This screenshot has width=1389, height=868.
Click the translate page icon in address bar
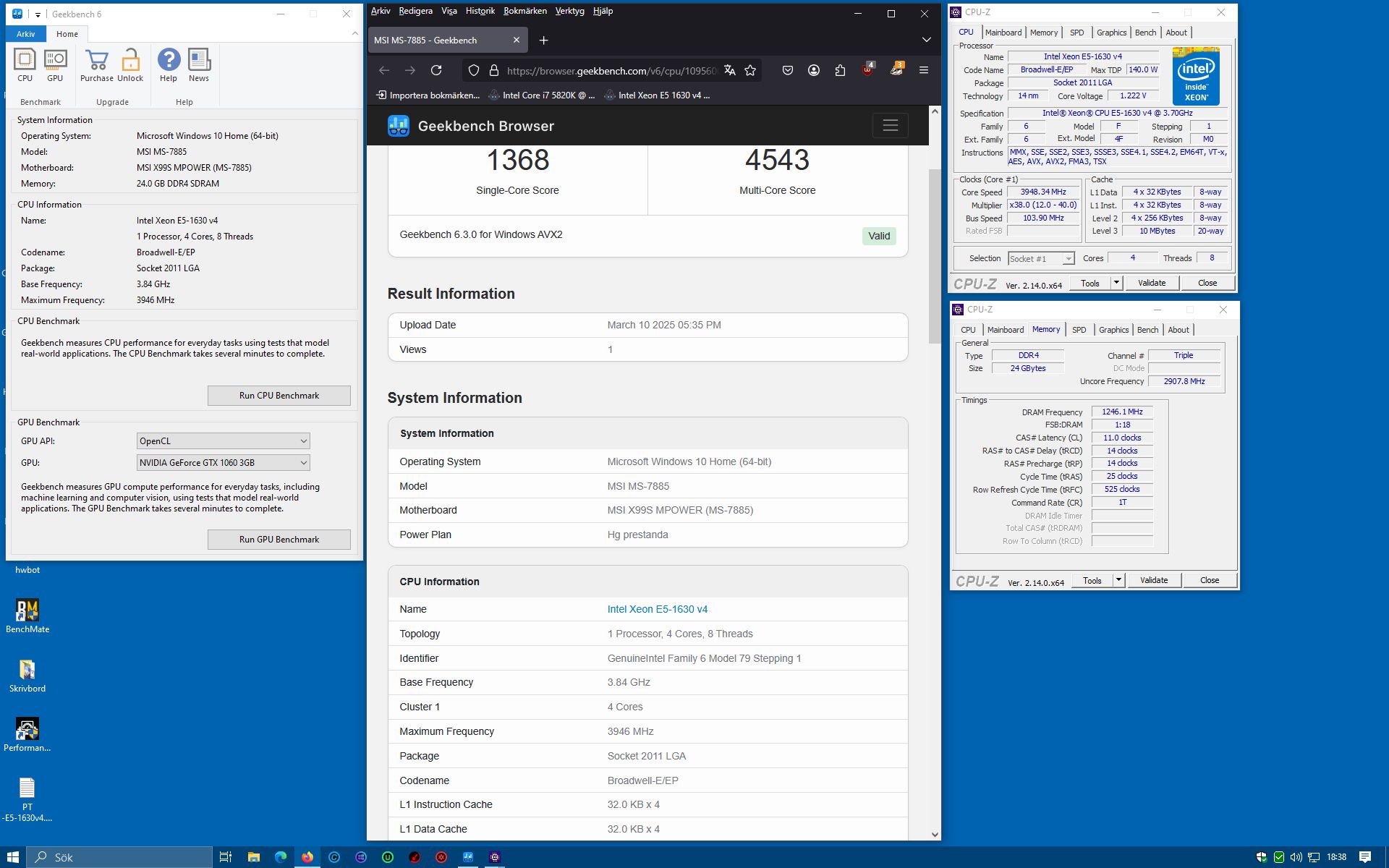(729, 70)
